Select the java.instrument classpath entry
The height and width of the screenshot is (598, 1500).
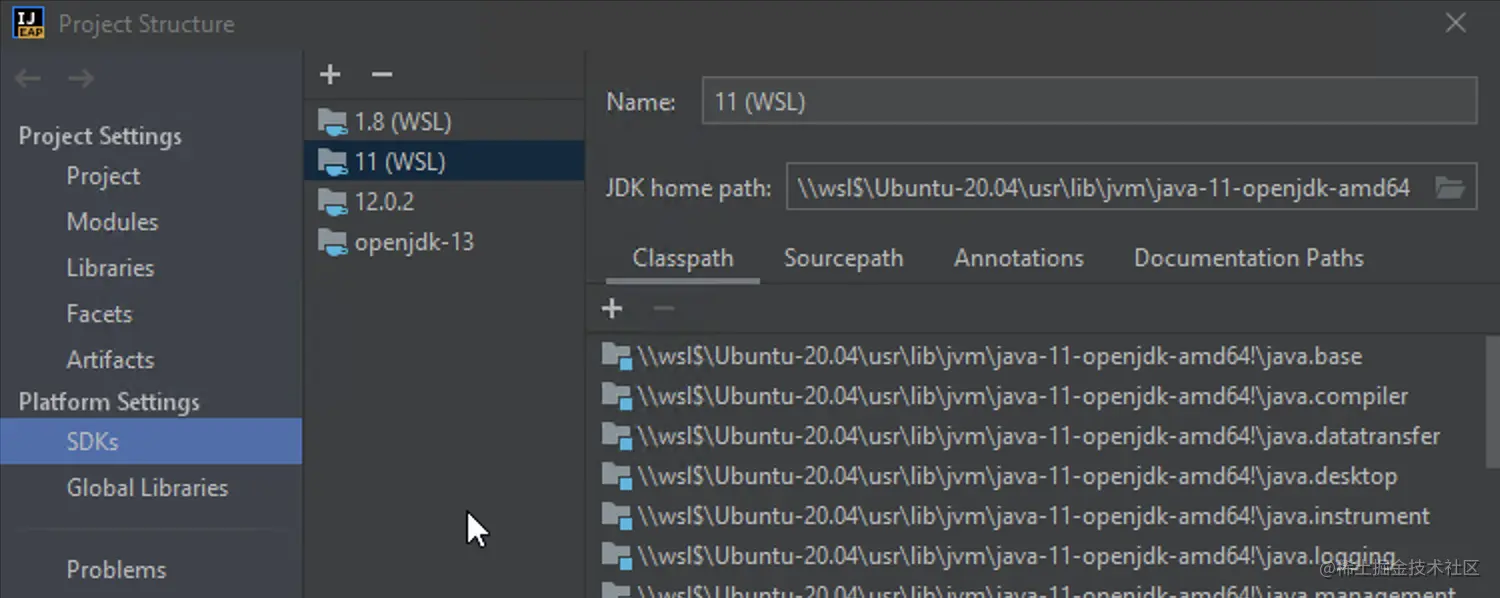pos(1036,517)
